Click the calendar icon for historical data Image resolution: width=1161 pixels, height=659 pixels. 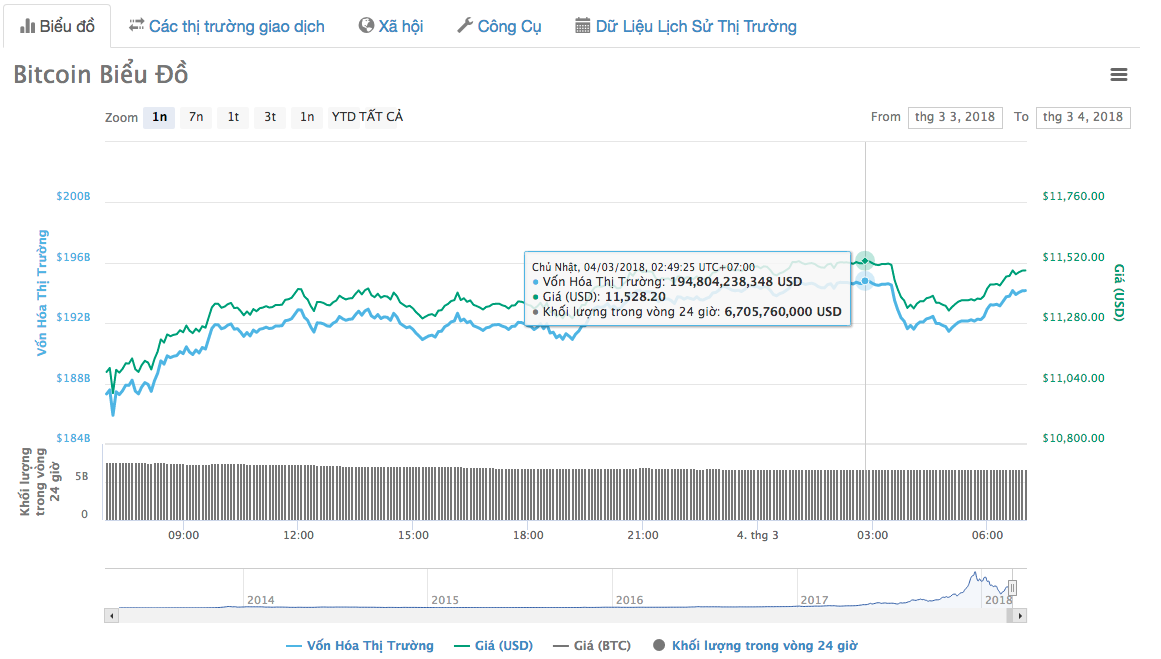point(583,25)
